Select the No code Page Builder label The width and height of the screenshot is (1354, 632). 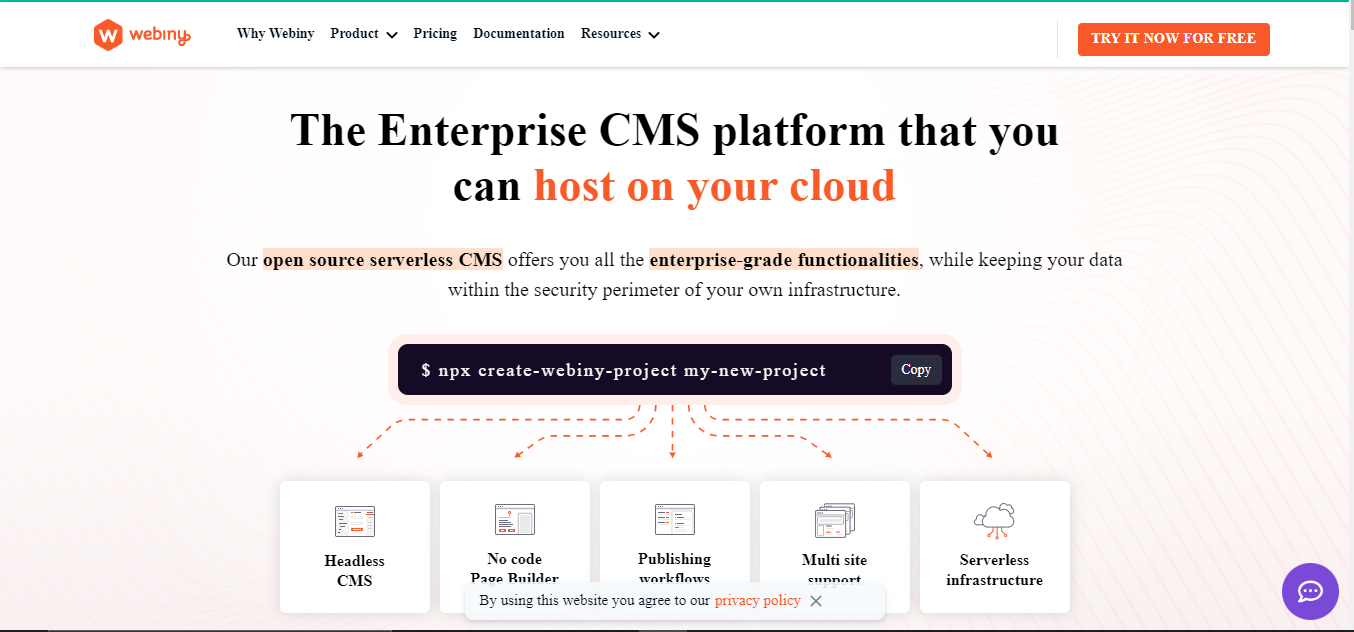(515, 569)
